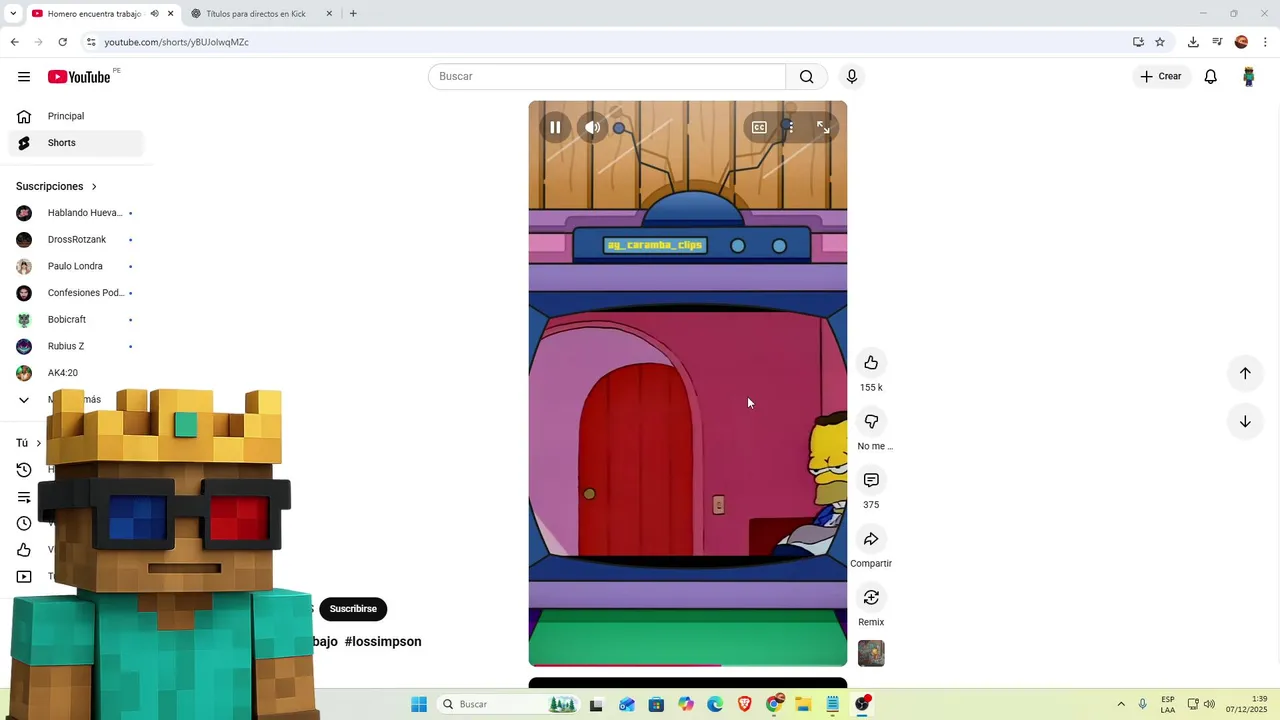Go to the YouTube home logo
Screen dimensions: 1280x720
point(79,77)
